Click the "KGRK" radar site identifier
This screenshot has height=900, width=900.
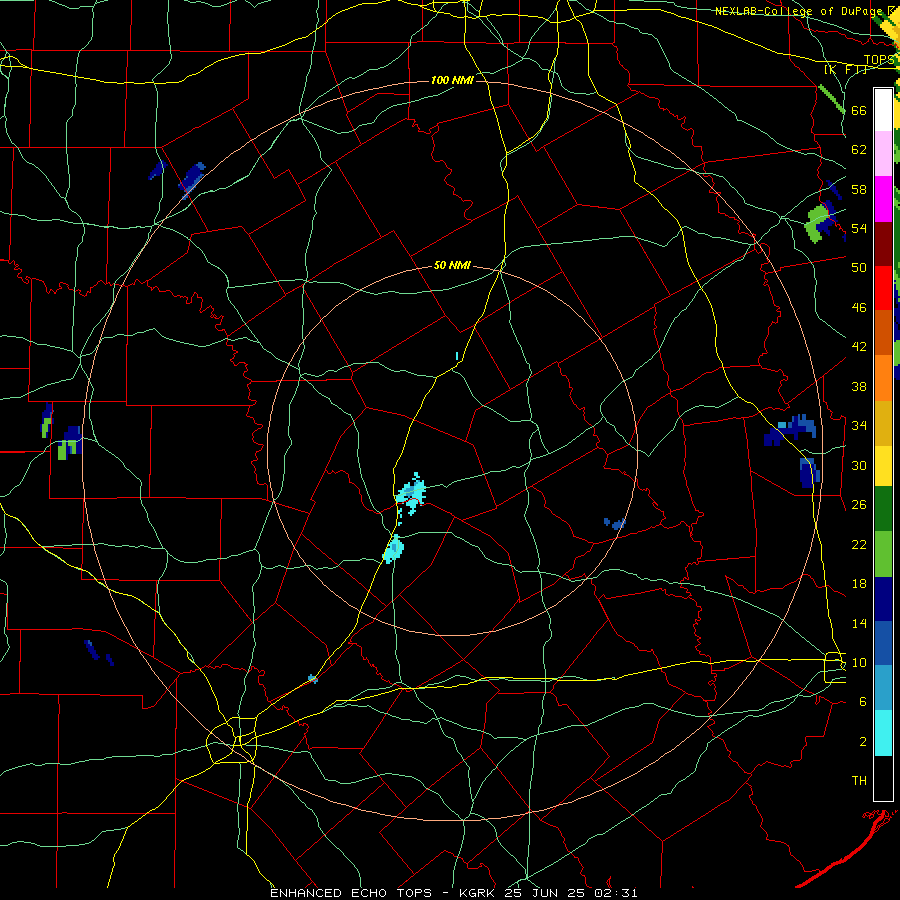[x=477, y=893]
